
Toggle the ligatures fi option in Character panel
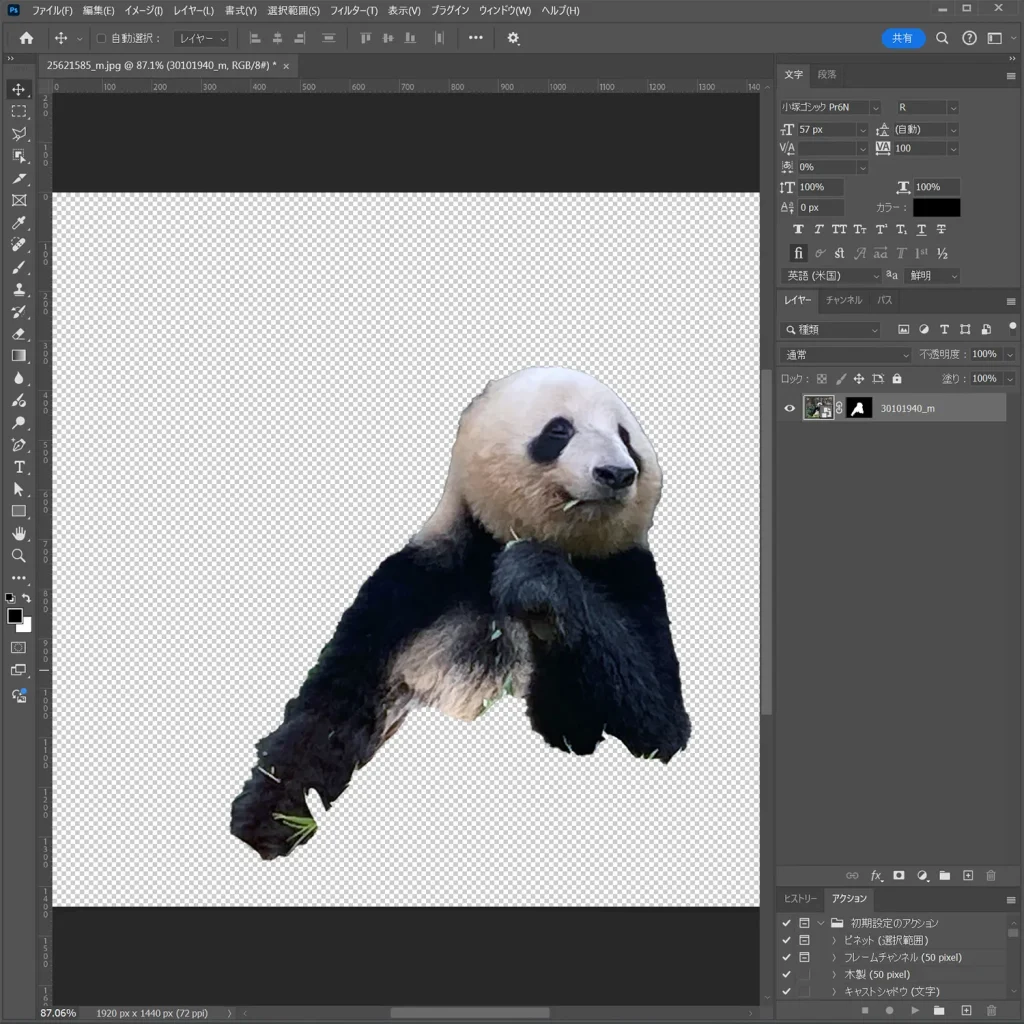pos(797,252)
